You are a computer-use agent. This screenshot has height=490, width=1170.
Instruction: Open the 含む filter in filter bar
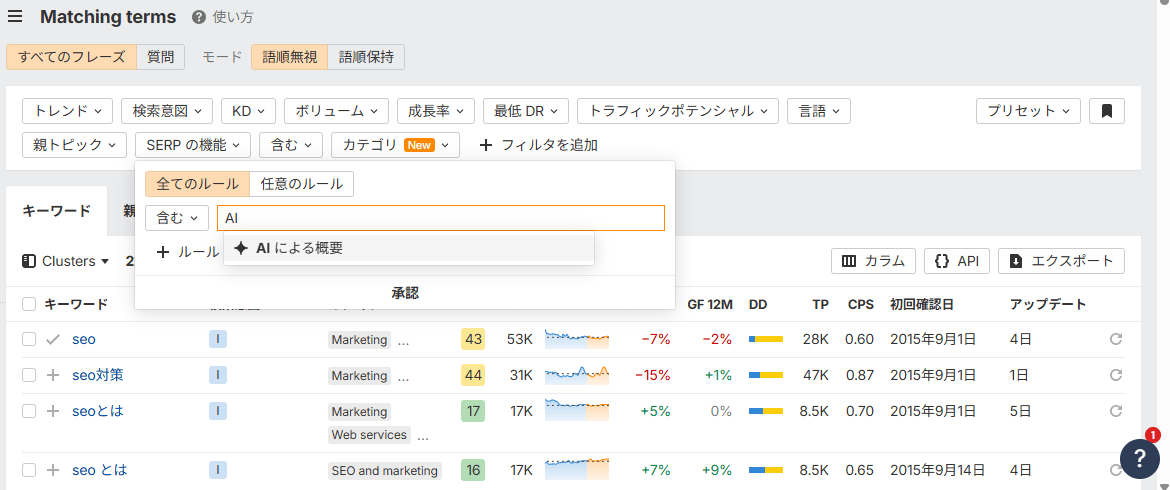click(x=290, y=145)
